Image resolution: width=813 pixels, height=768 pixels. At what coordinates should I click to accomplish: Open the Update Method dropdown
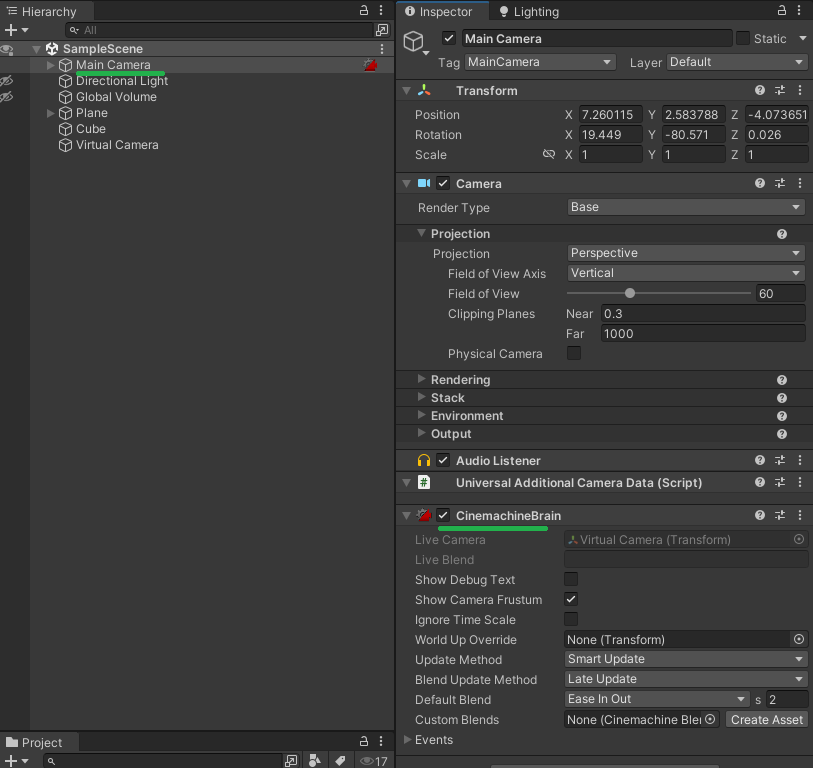pos(686,659)
